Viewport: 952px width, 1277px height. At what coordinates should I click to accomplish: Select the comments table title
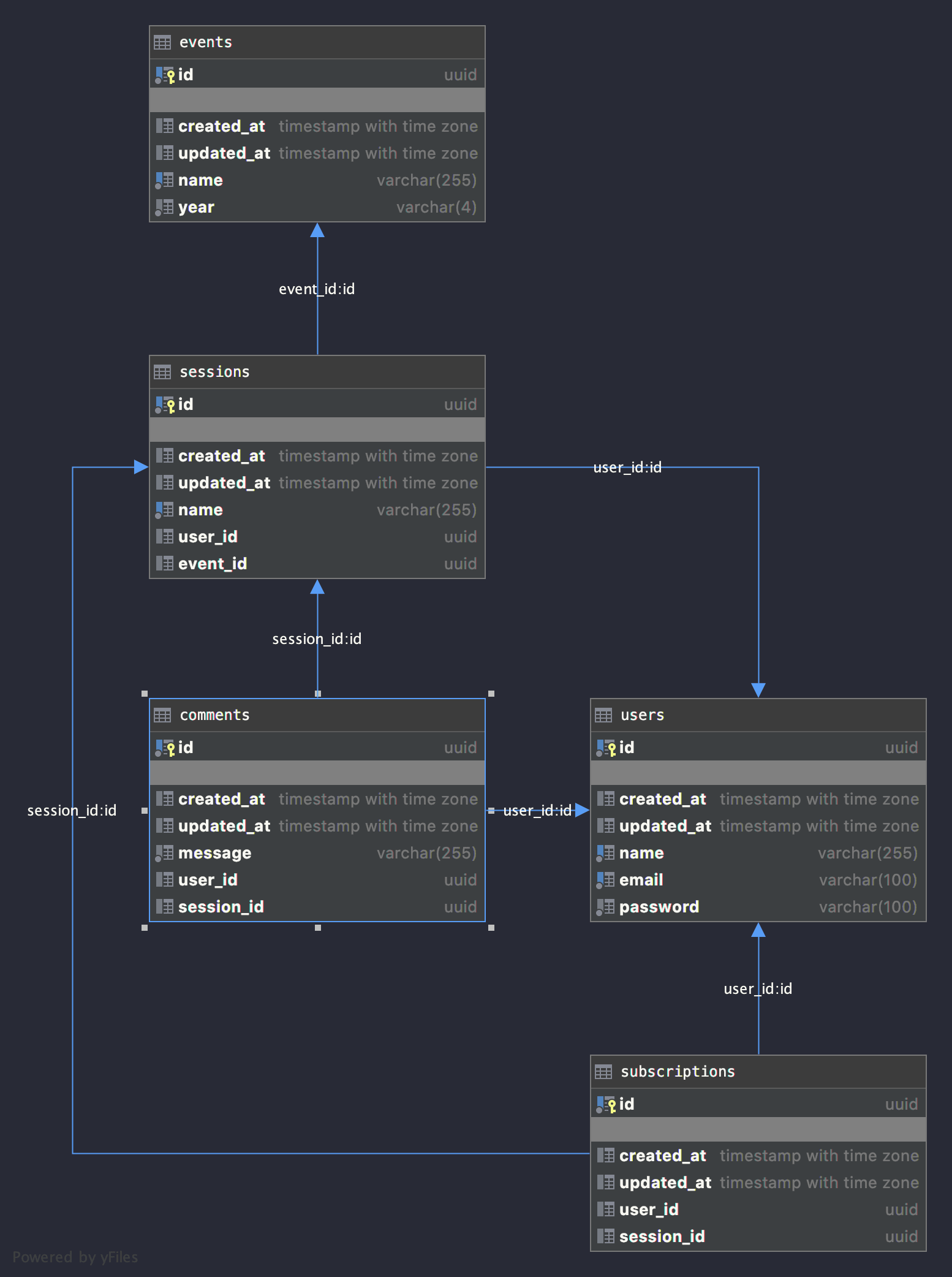tap(214, 715)
